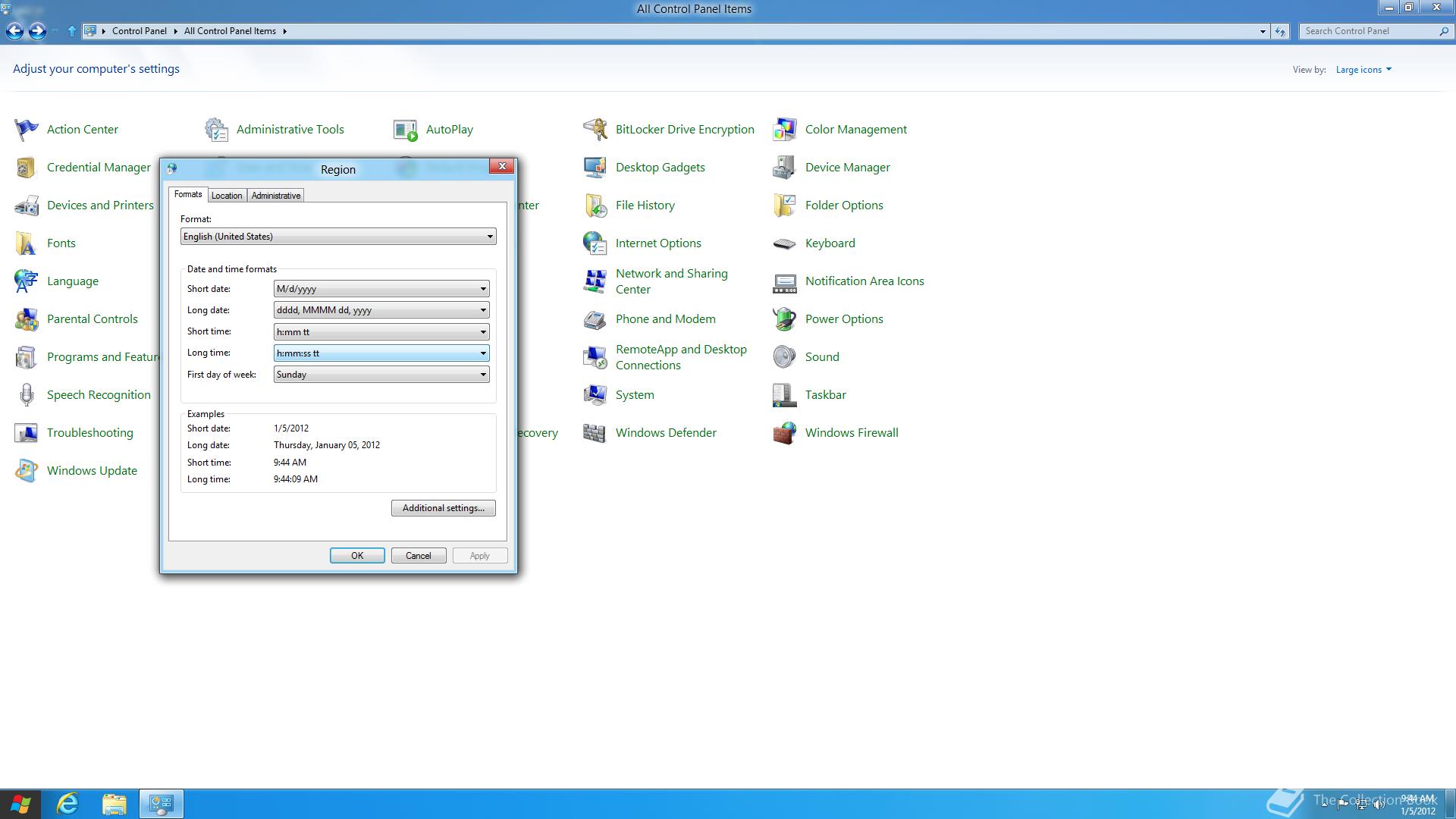Open the Programs and Features icon

tap(27, 357)
